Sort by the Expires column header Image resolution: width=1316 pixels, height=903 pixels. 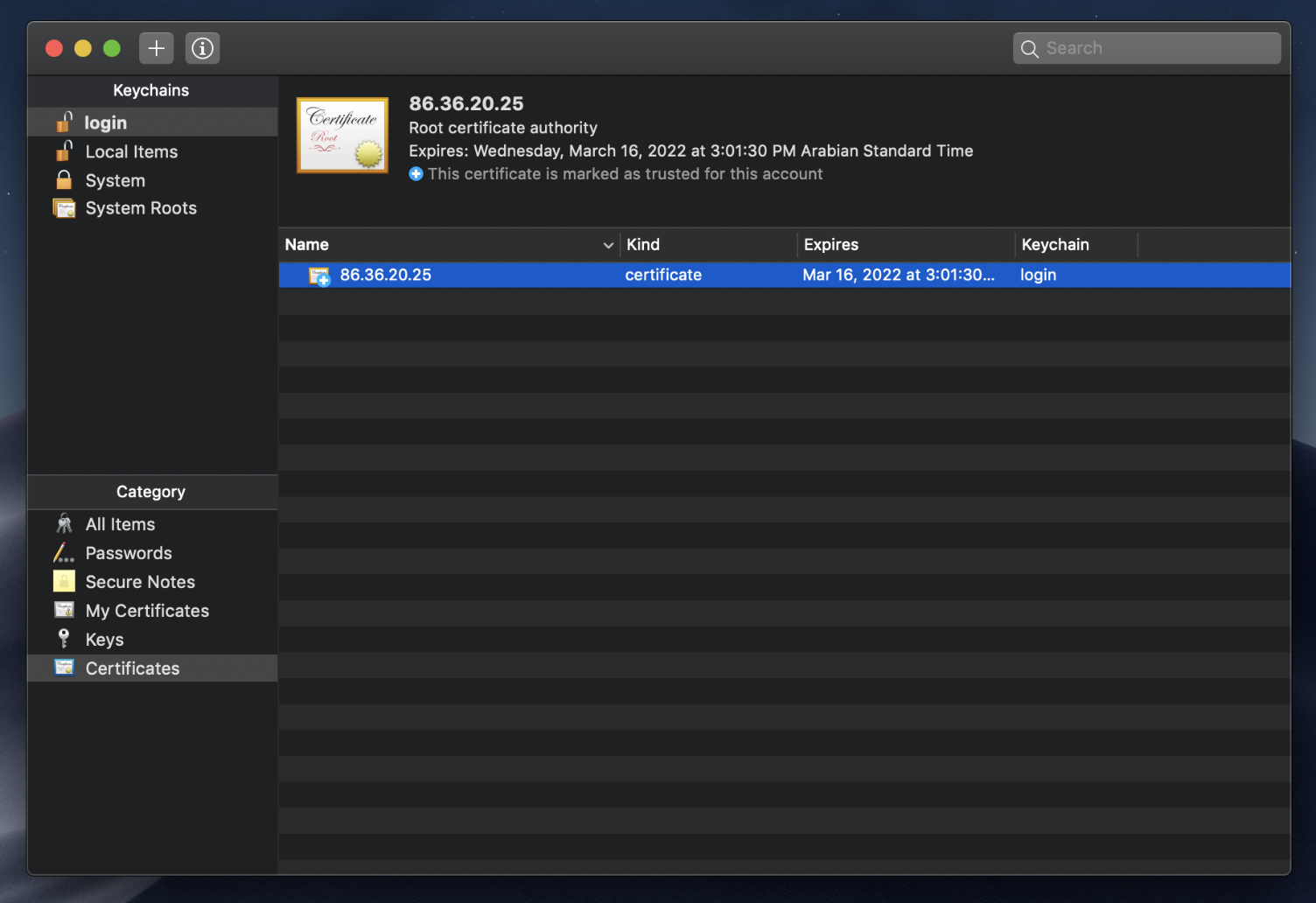pos(906,245)
